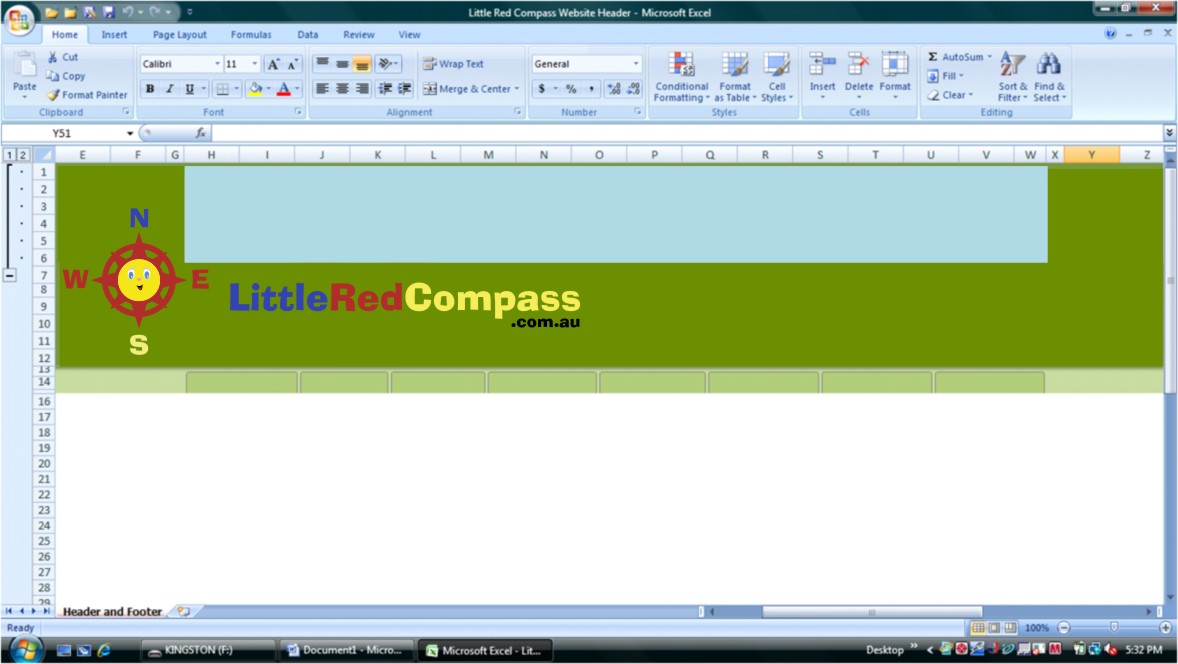Screen dimensions: 1178x664
Task: Collapse the row group using the minus outline button
Action: (x=9, y=274)
